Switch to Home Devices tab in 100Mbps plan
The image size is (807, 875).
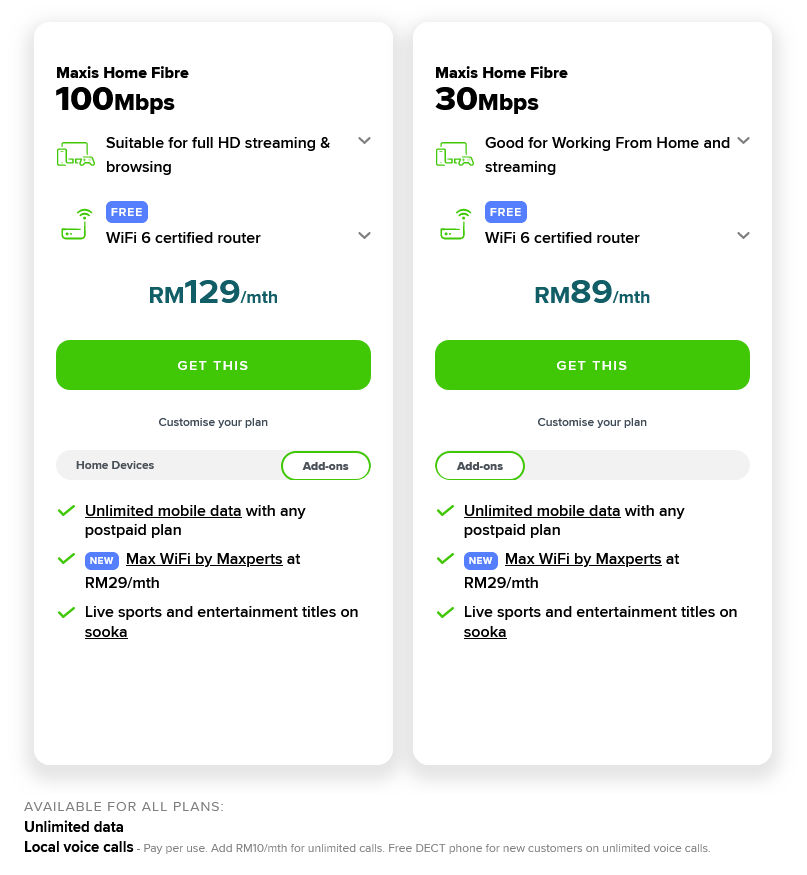115,465
